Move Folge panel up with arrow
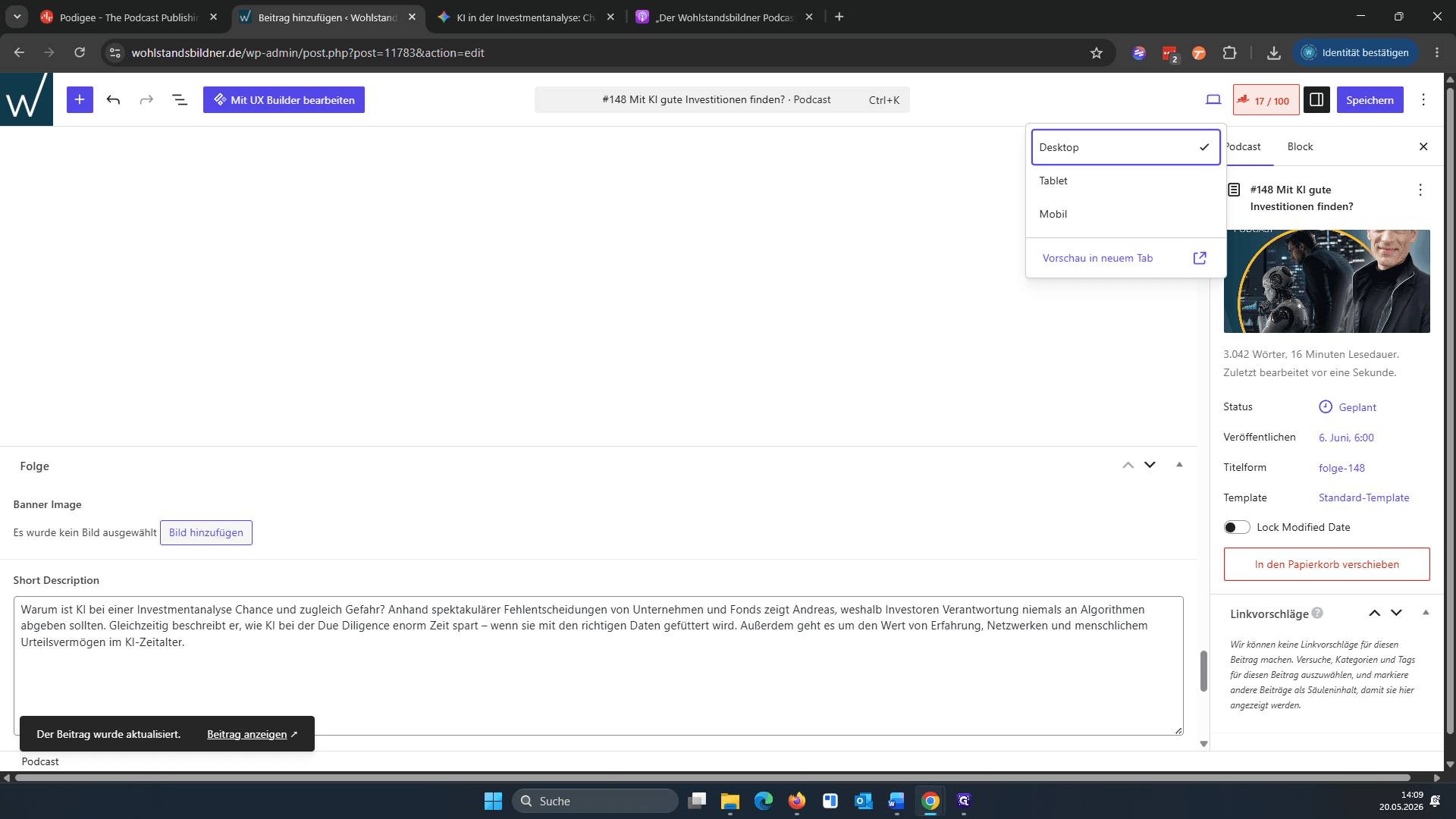The image size is (1456, 819). click(1128, 465)
